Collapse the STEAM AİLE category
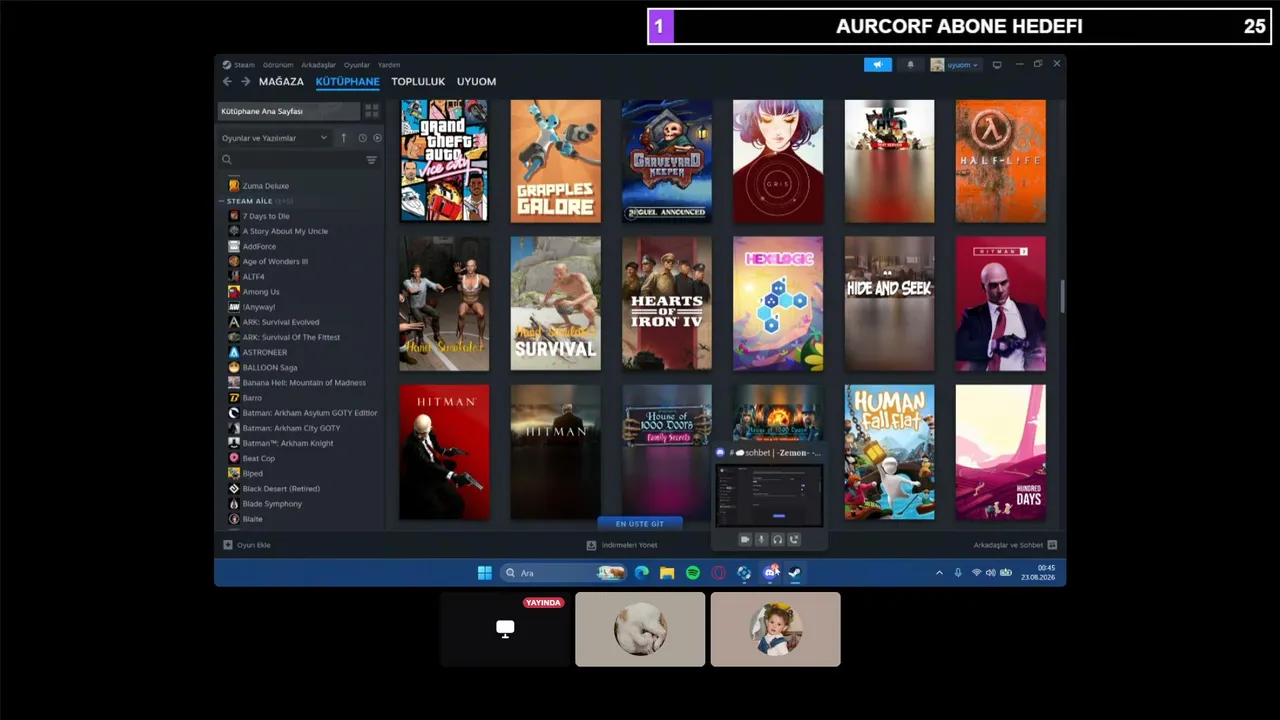Viewport: 1280px width, 720px height. click(x=222, y=201)
